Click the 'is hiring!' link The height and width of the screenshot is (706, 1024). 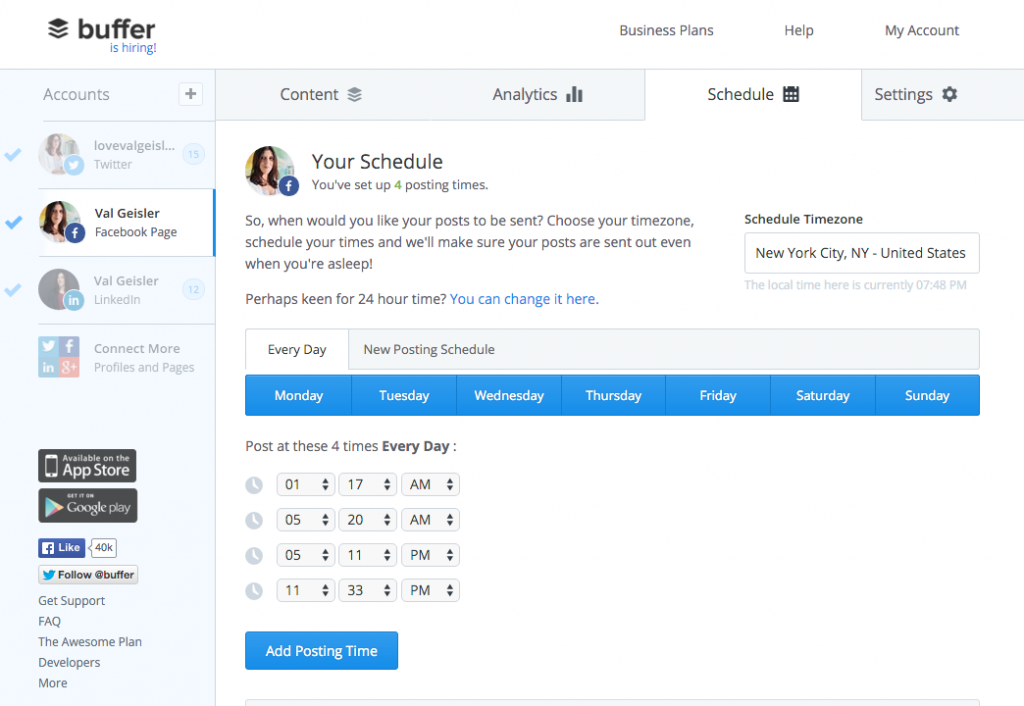[133, 48]
